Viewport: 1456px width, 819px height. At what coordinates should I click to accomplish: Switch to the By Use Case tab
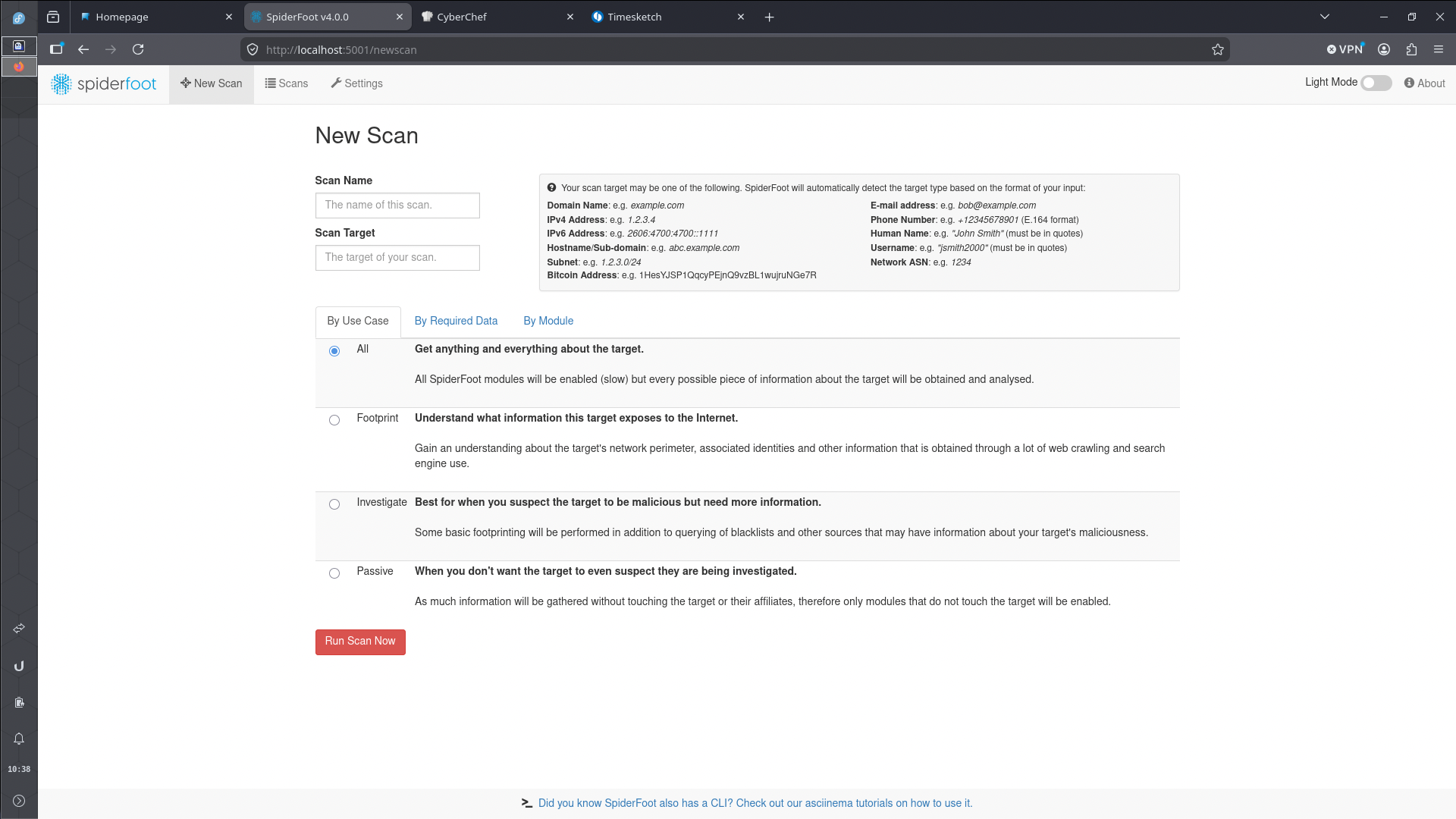[358, 322]
